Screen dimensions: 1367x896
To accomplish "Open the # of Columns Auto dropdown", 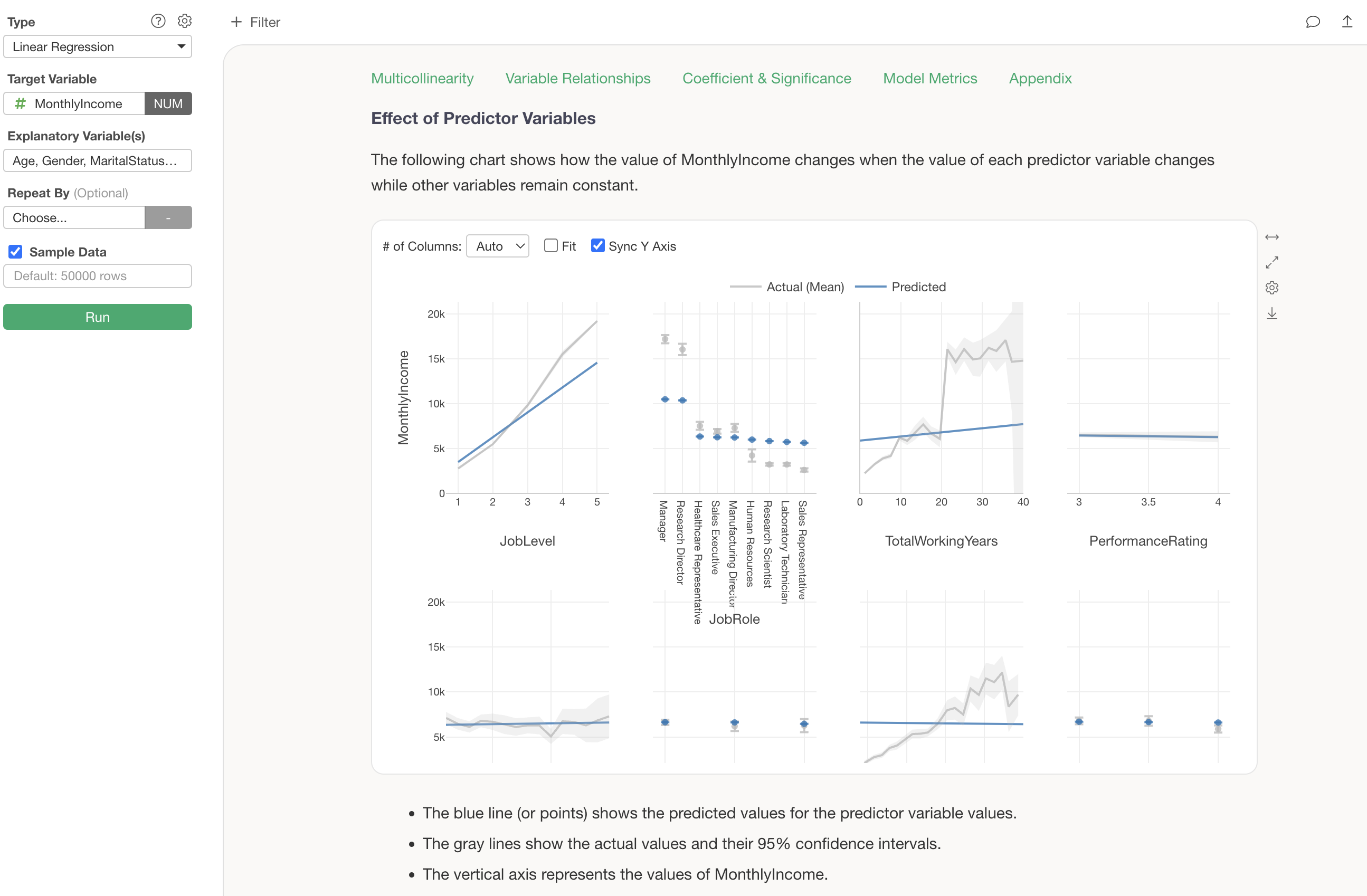I will 497,246.
